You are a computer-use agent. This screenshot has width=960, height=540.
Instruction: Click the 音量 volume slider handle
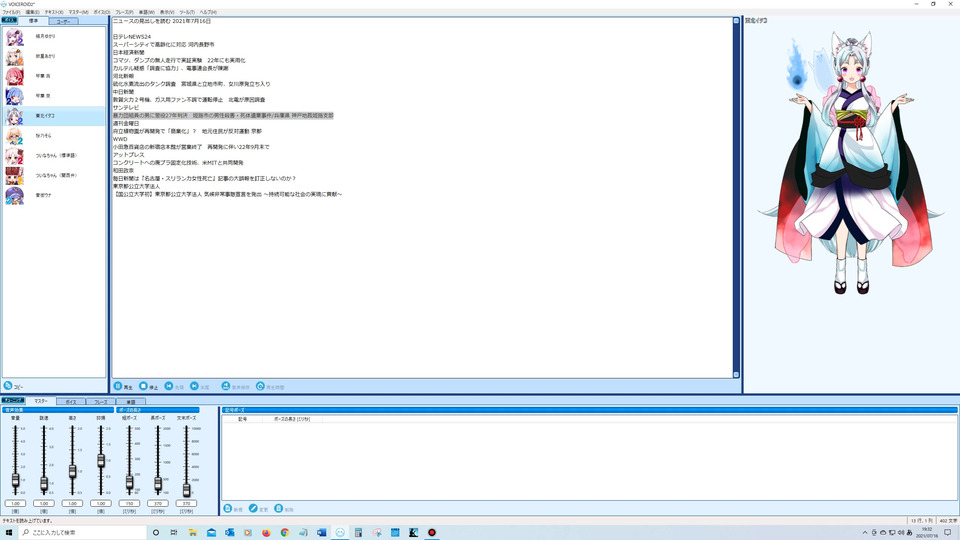[15, 481]
